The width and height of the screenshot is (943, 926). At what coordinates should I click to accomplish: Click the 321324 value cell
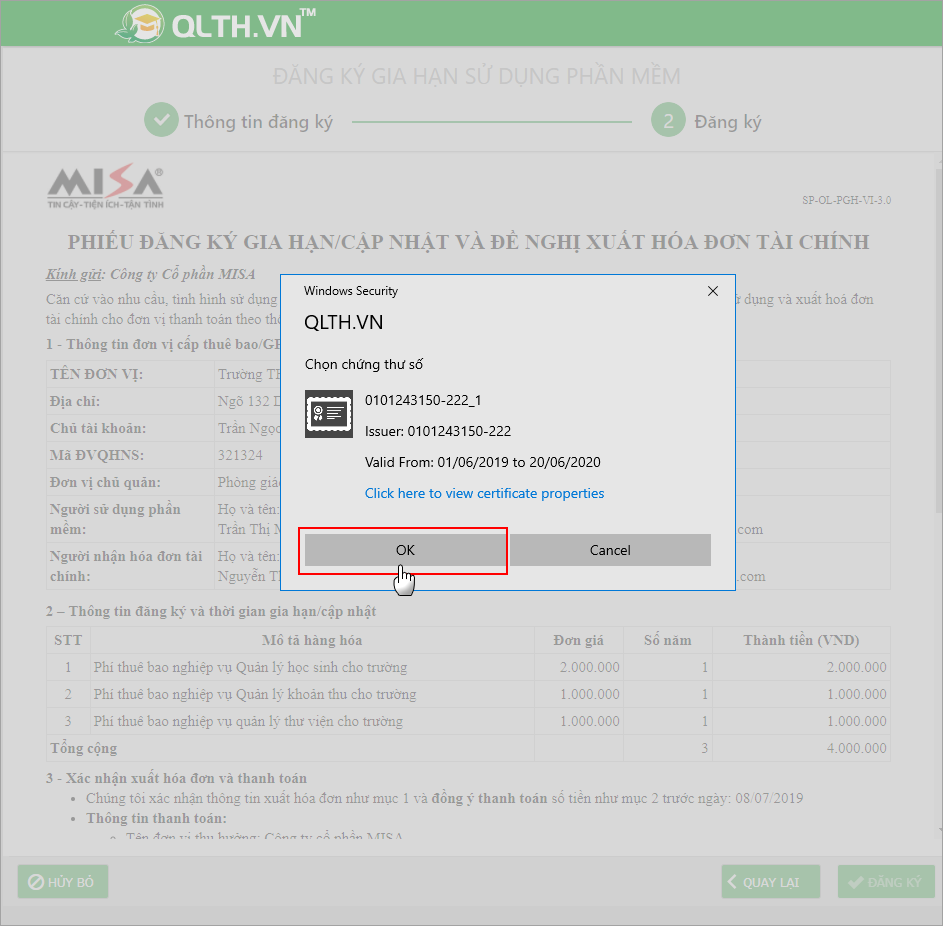coord(248,455)
